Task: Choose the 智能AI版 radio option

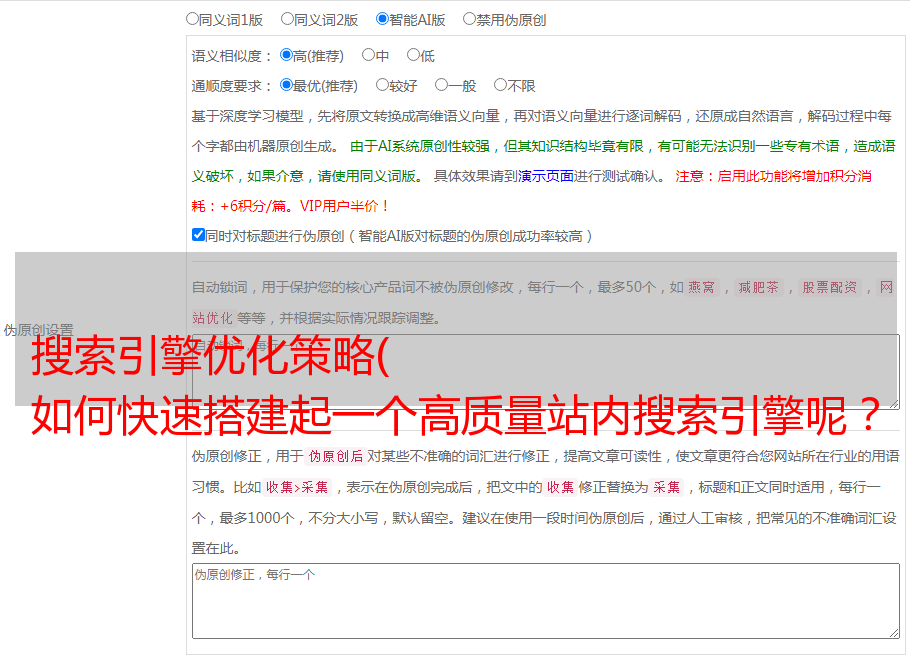Action: [x=382, y=19]
